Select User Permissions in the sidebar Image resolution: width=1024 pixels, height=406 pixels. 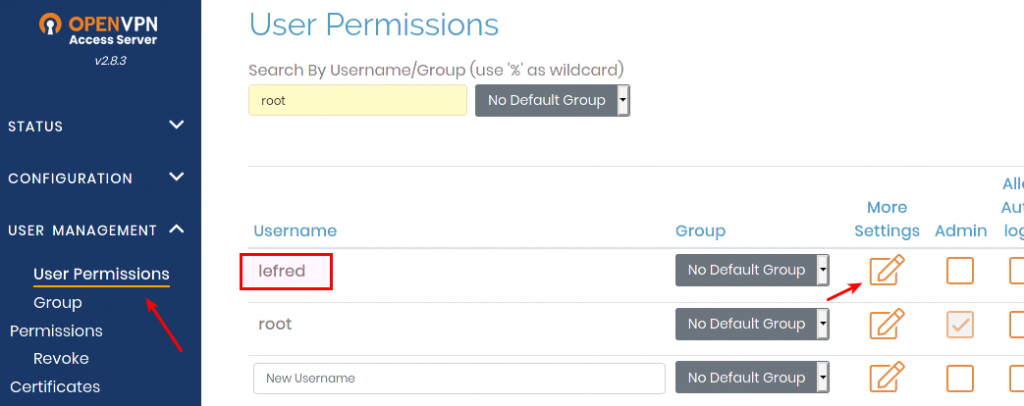101,274
